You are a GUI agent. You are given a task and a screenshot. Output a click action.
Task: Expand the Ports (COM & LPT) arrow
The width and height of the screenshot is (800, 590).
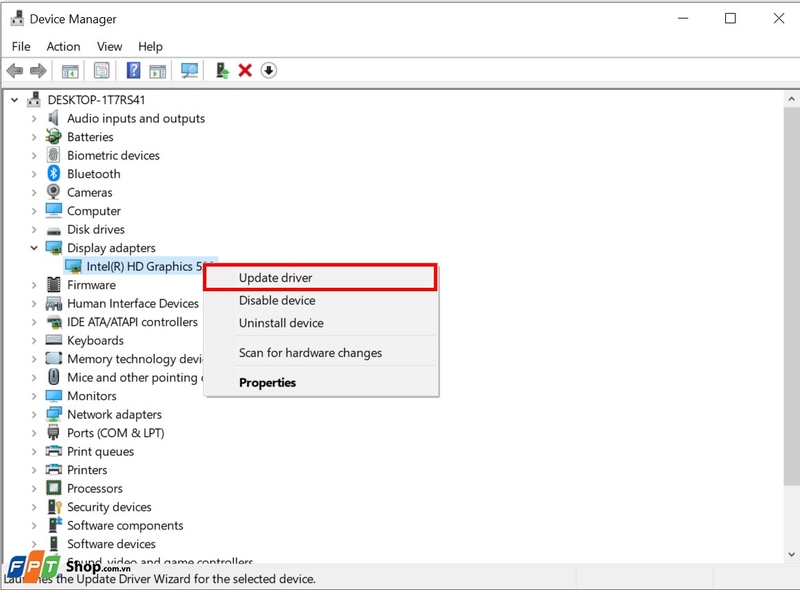[34, 433]
